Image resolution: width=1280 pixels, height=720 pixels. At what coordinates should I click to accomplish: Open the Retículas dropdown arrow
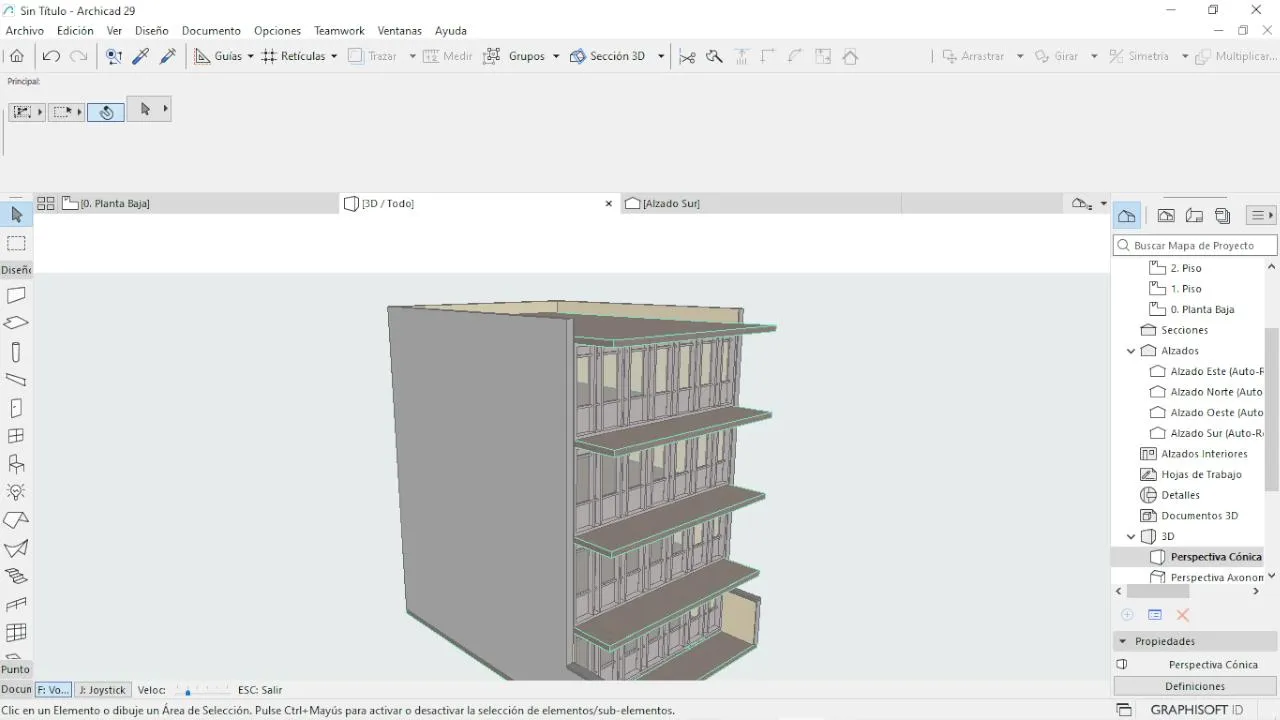[x=334, y=56]
